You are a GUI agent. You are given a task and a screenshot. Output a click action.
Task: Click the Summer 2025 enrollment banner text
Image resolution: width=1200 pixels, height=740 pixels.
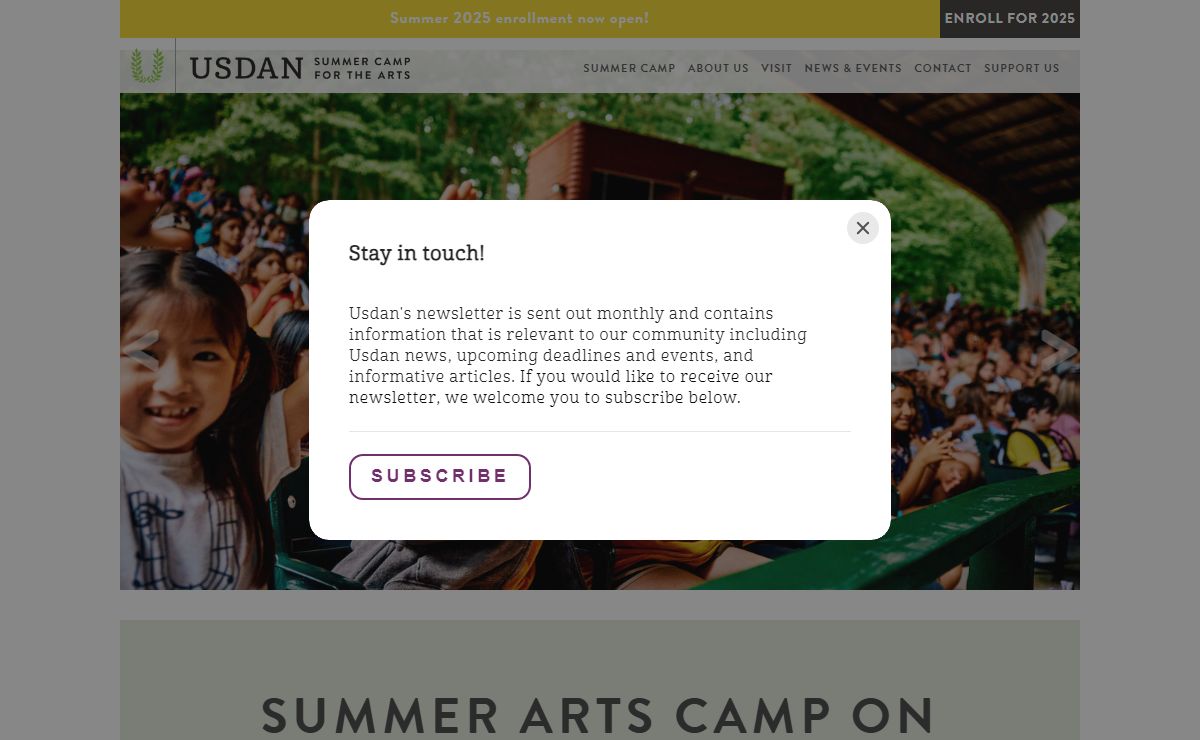click(x=519, y=18)
